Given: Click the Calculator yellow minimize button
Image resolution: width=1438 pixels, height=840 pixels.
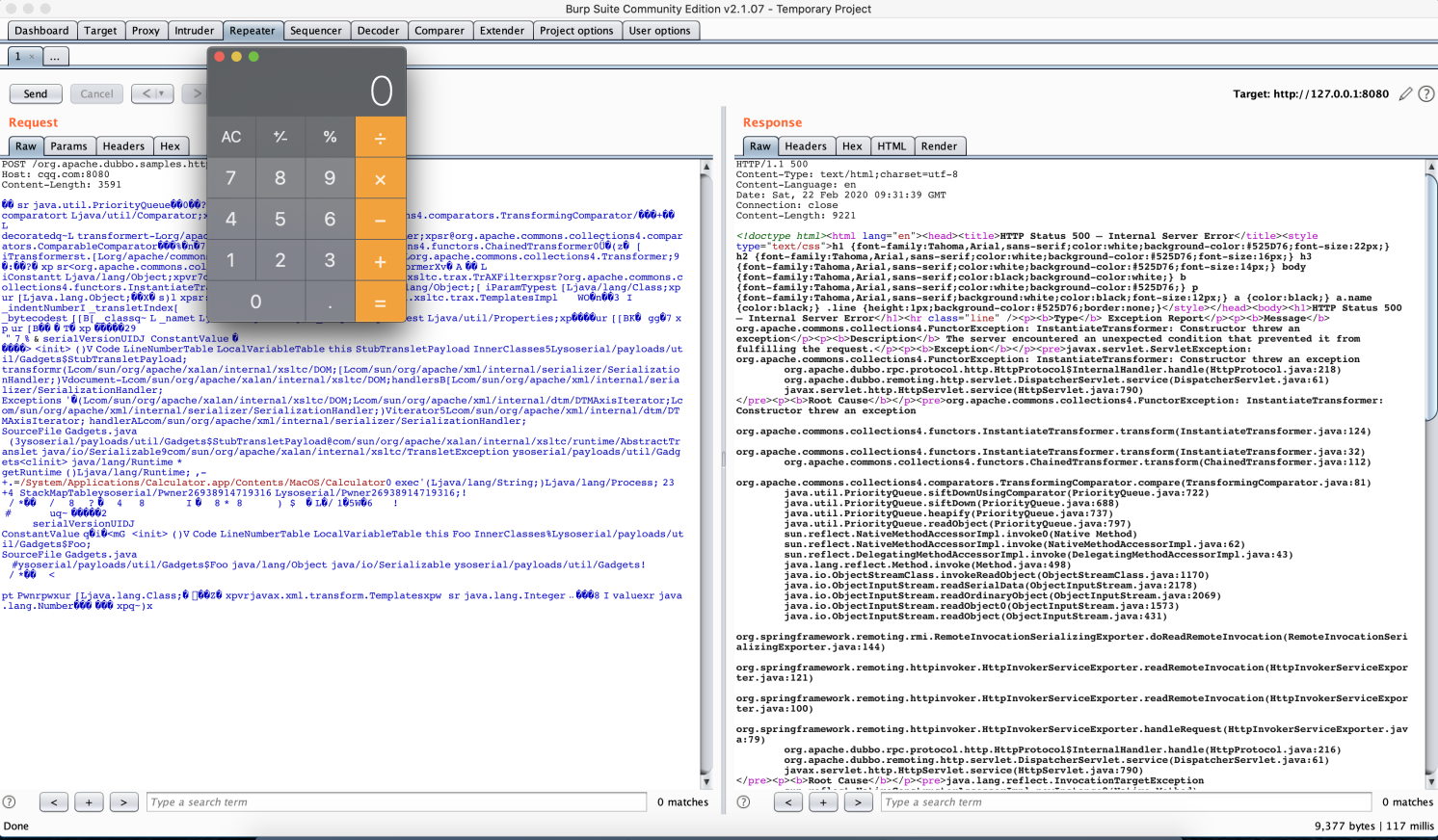Looking at the screenshot, I should coord(236,57).
